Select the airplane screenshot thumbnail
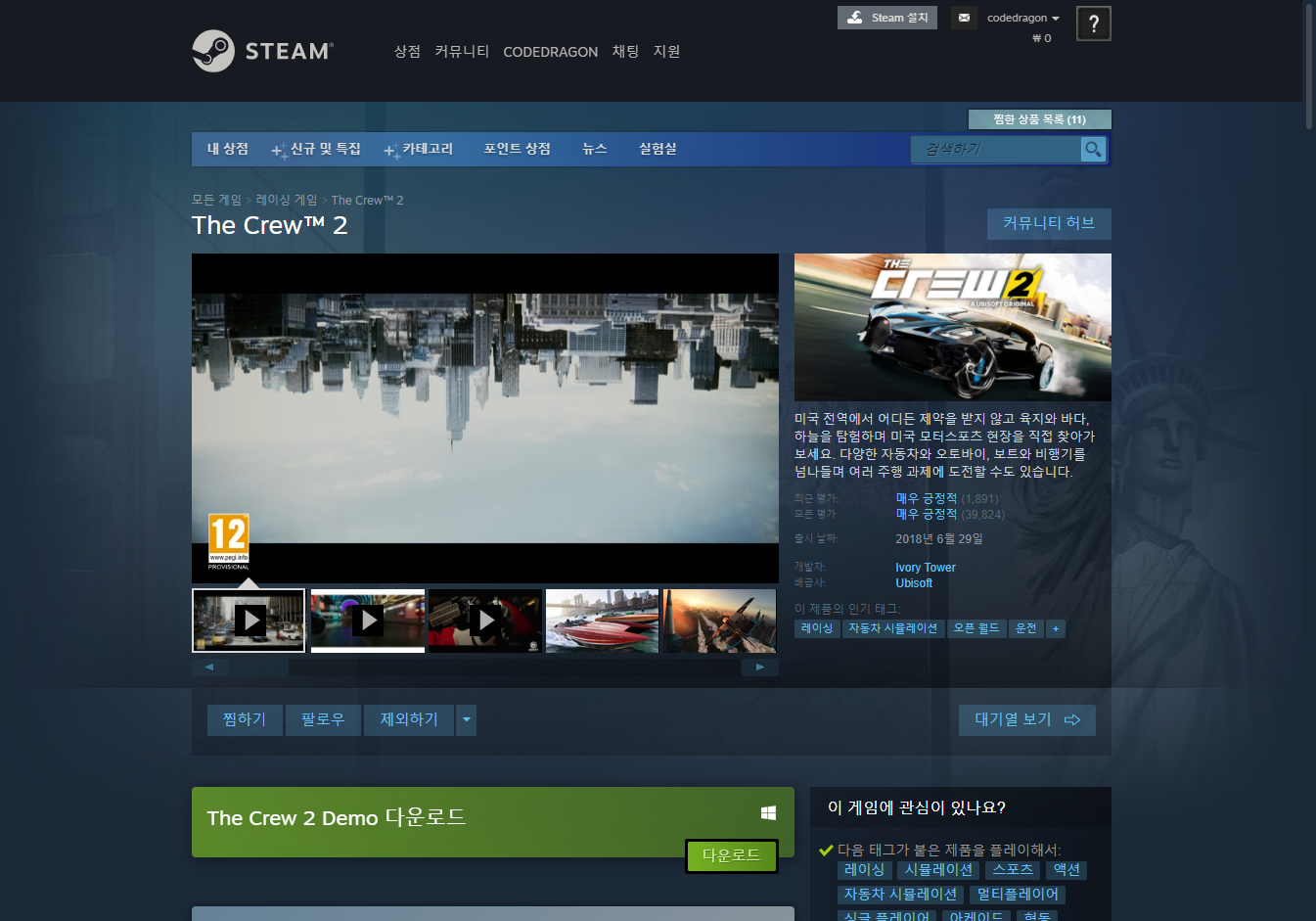 [x=720, y=621]
